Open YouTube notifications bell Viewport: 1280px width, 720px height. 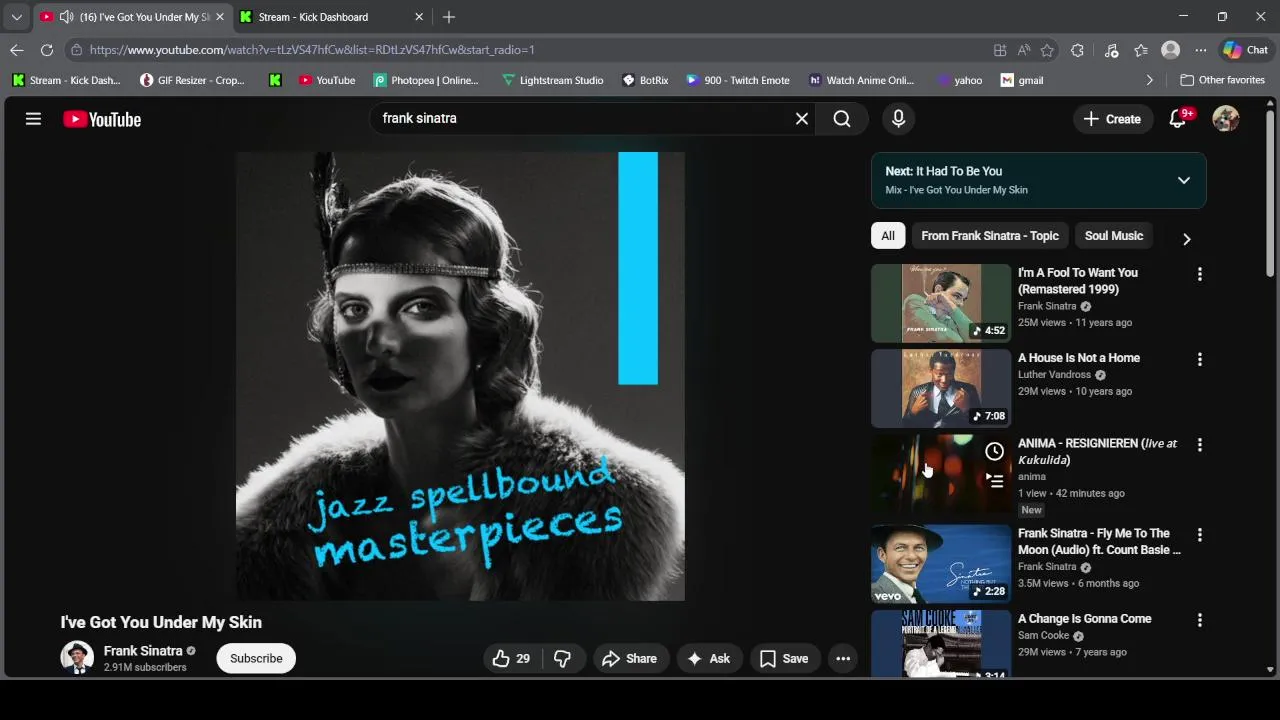tap(1178, 119)
